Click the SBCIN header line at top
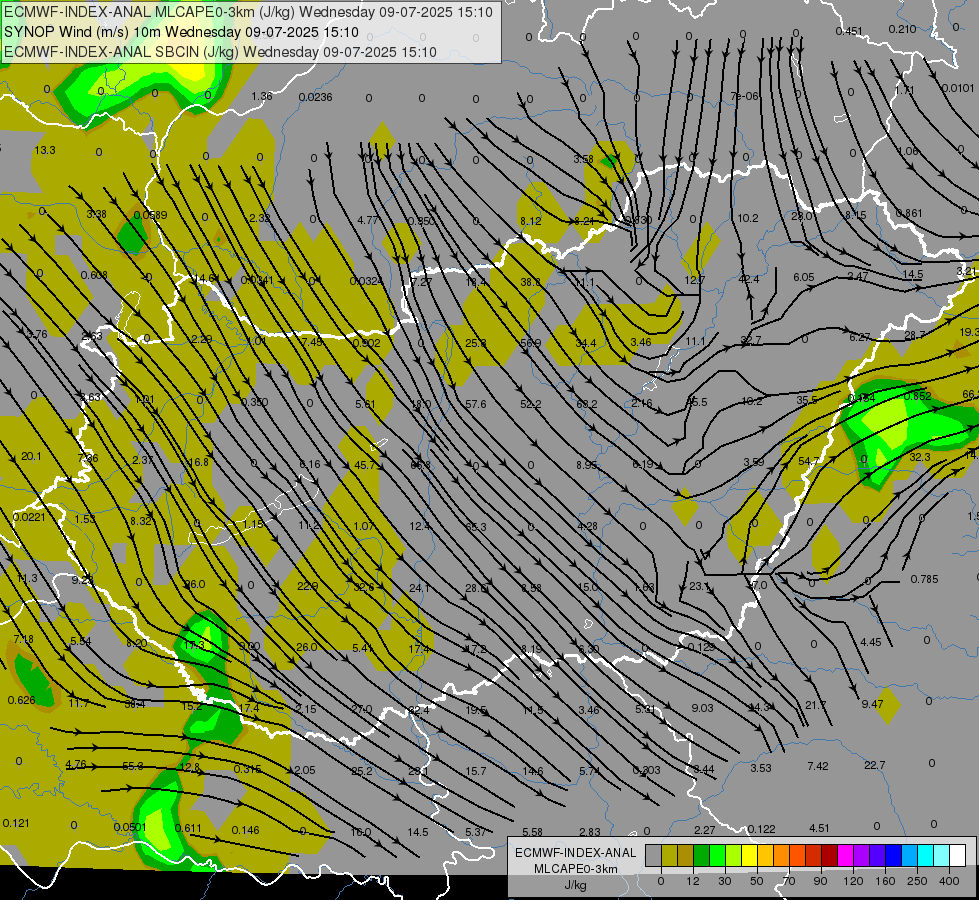Image resolution: width=979 pixels, height=900 pixels. pyautogui.click(x=220, y=52)
